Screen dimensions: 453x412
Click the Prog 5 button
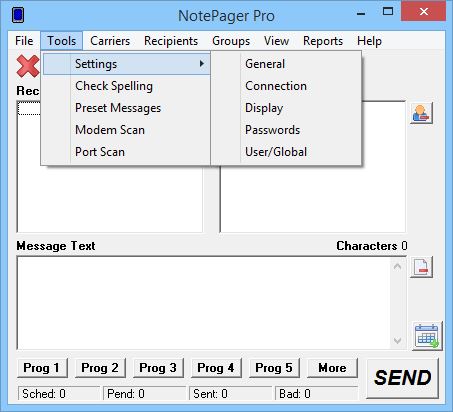tap(274, 368)
